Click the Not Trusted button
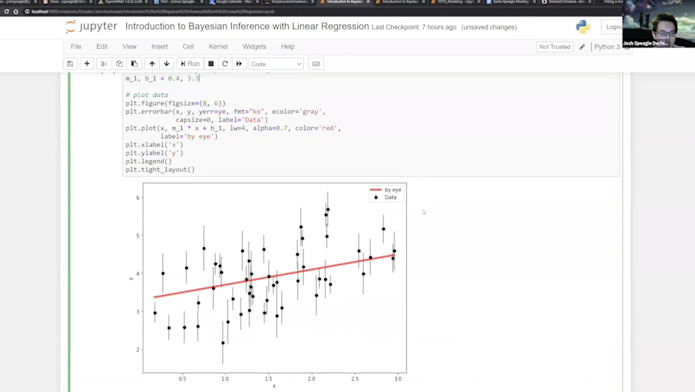Image resolution: width=695 pixels, height=392 pixels. 554,47
